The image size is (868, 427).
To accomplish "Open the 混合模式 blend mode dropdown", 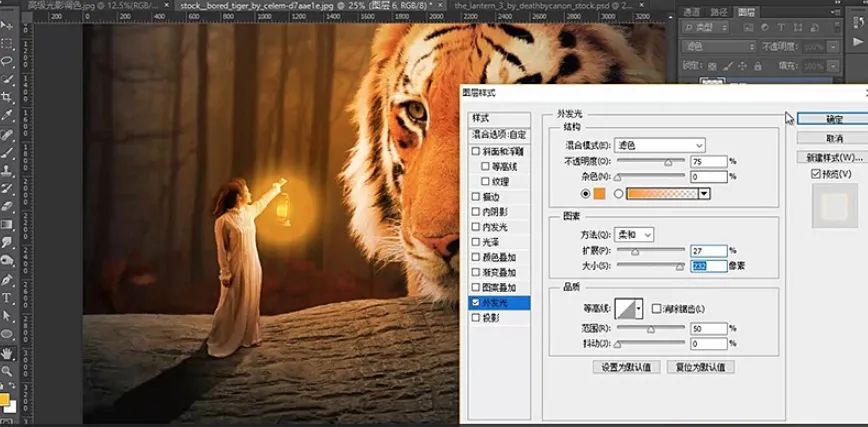I will (x=660, y=145).
